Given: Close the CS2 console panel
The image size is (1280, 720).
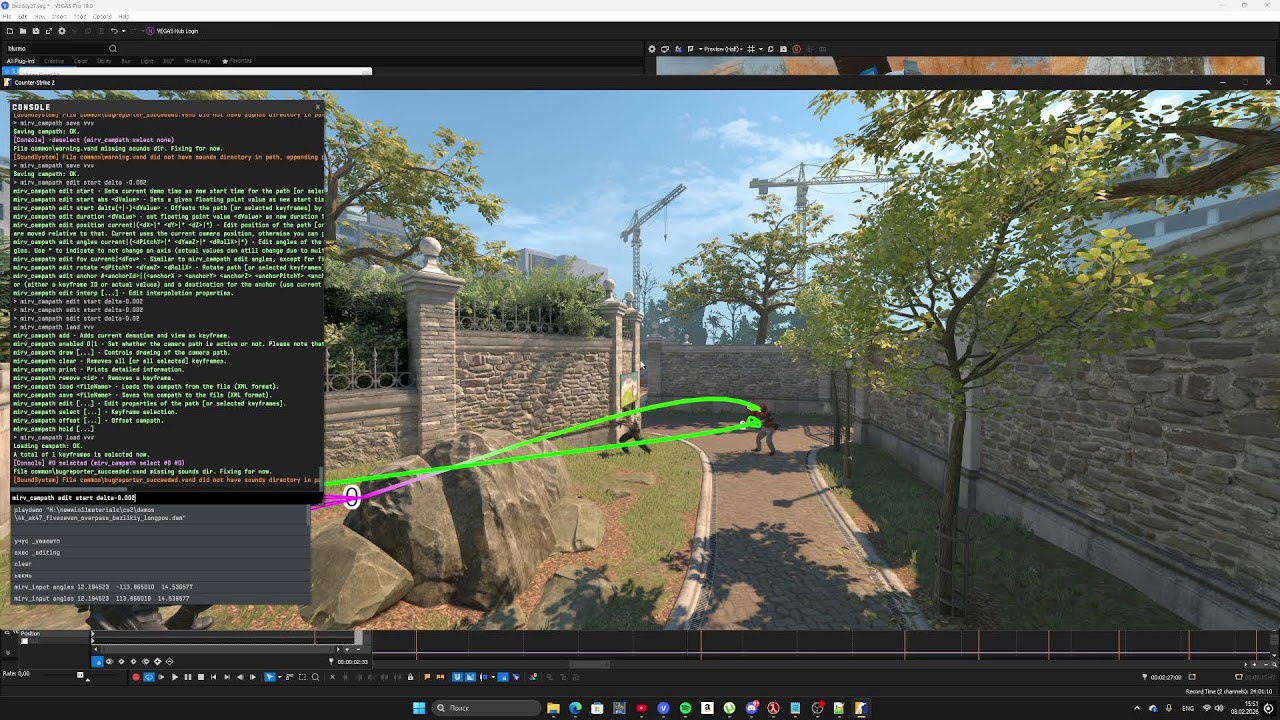Looking at the screenshot, I should 318,106.
